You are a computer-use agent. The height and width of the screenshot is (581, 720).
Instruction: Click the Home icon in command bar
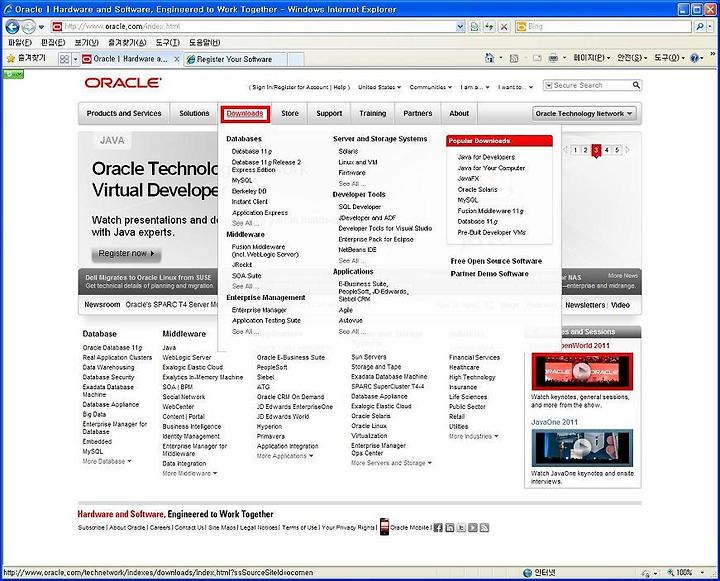click(x=489, y=58)
